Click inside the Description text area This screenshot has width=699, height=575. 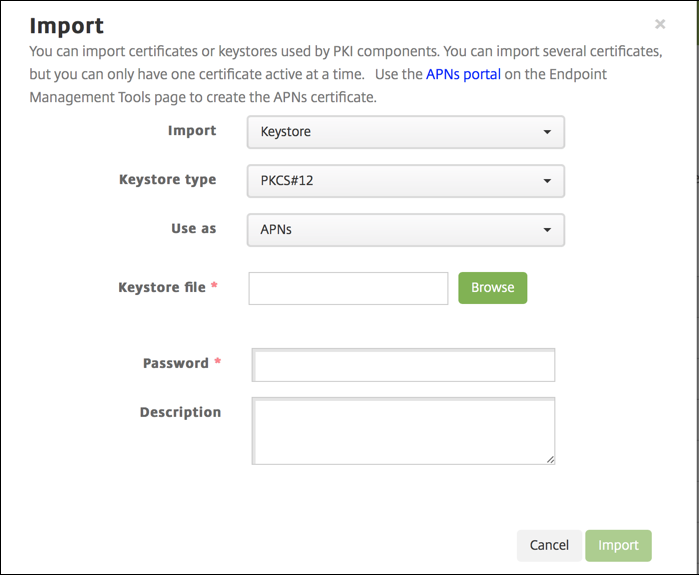point(404,431)
